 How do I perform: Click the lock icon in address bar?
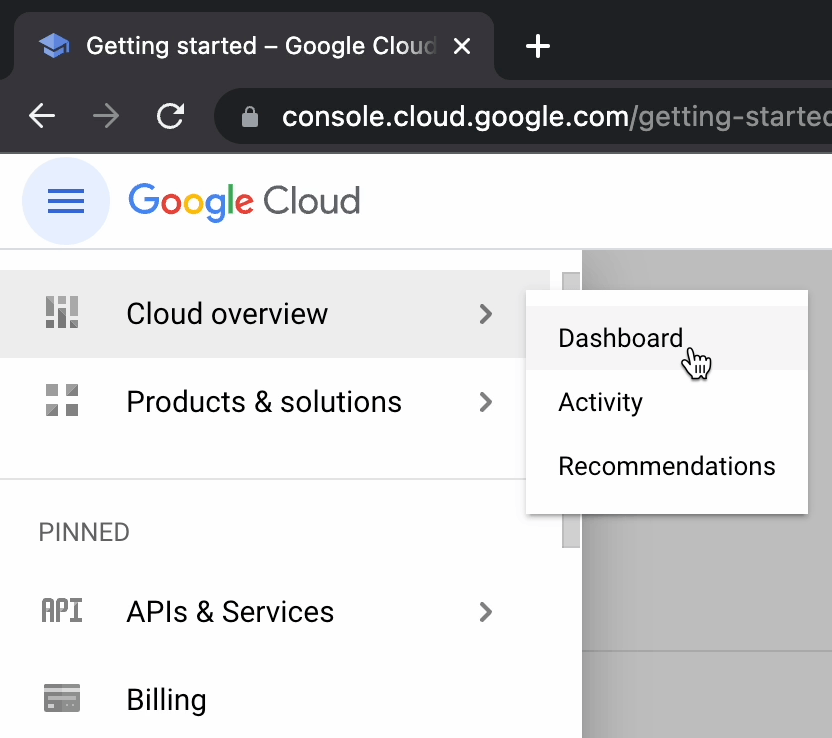(251, 118)
